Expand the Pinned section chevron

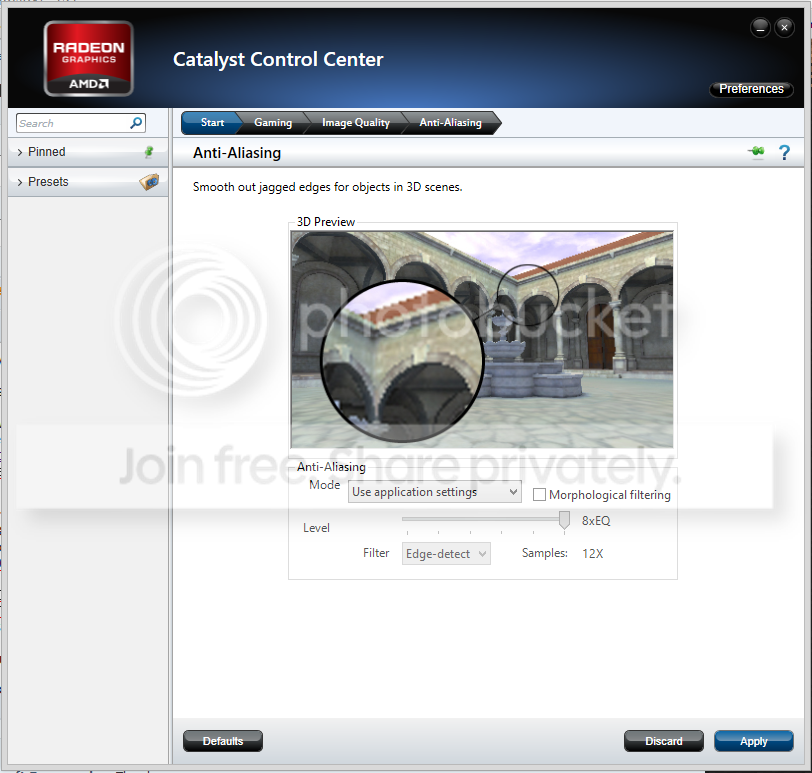[x=20, y=152]
